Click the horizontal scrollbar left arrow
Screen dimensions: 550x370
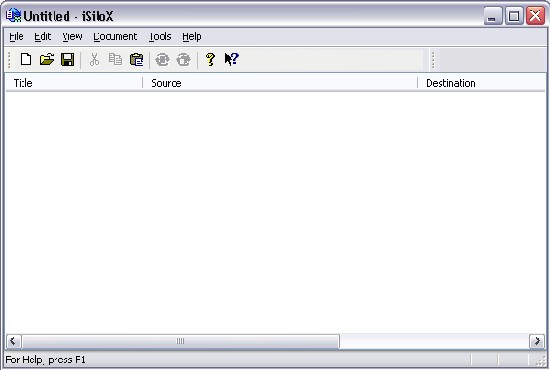click(x=13, y=341)
